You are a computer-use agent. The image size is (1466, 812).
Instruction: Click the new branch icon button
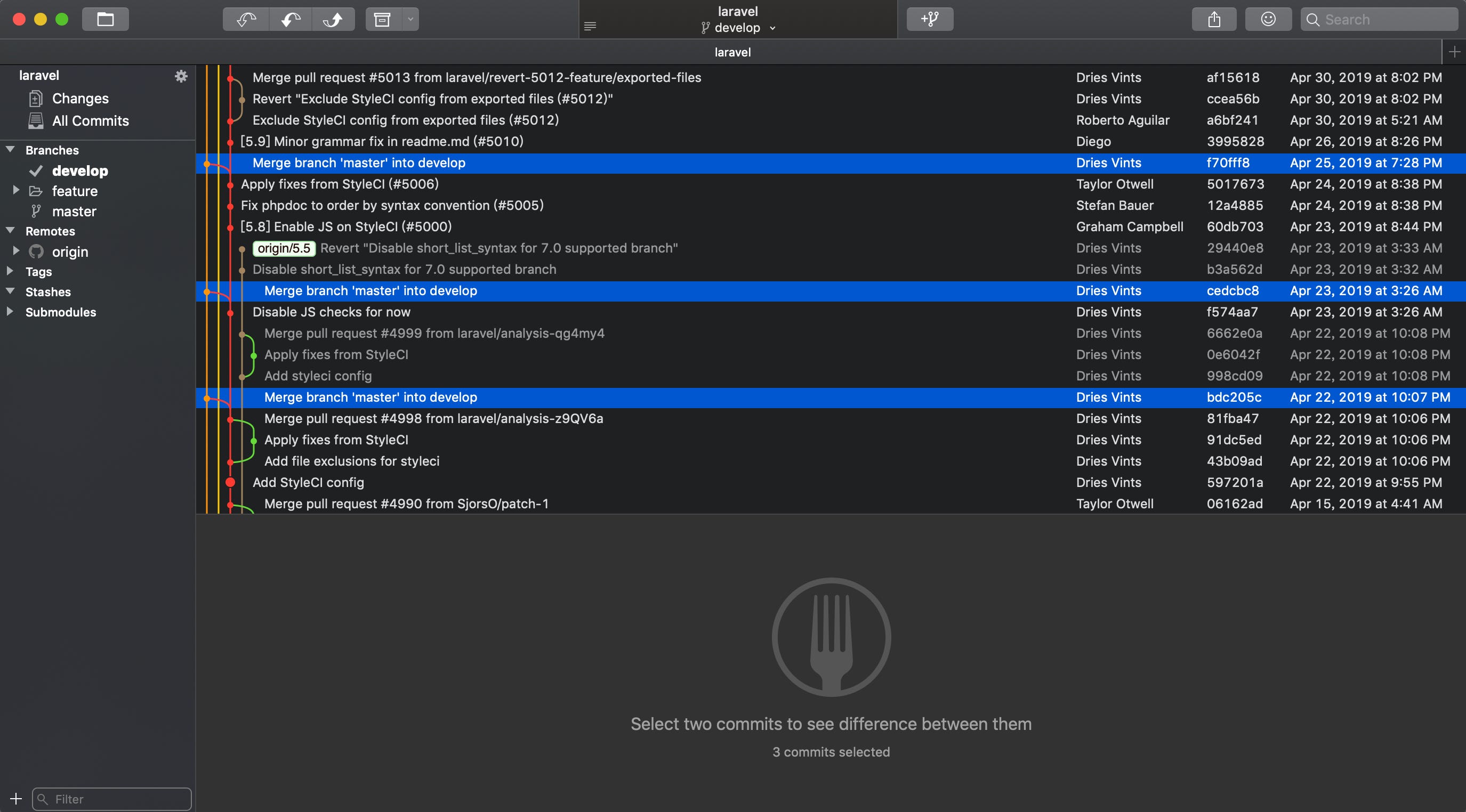click(x=930, y=19)
